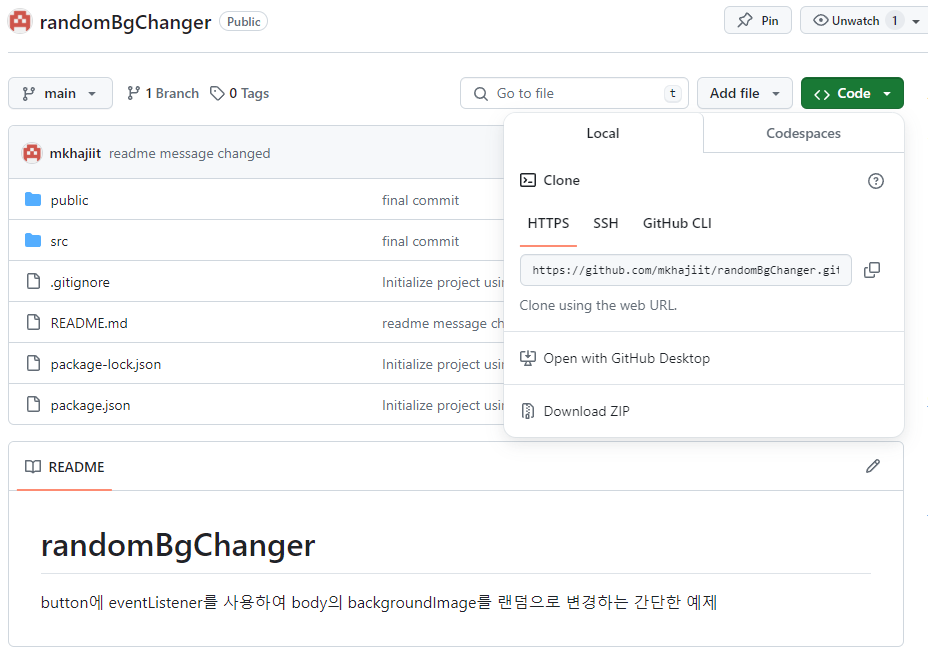Open the src folder
This screenshot has width=928, height=656.
[58, 240]
